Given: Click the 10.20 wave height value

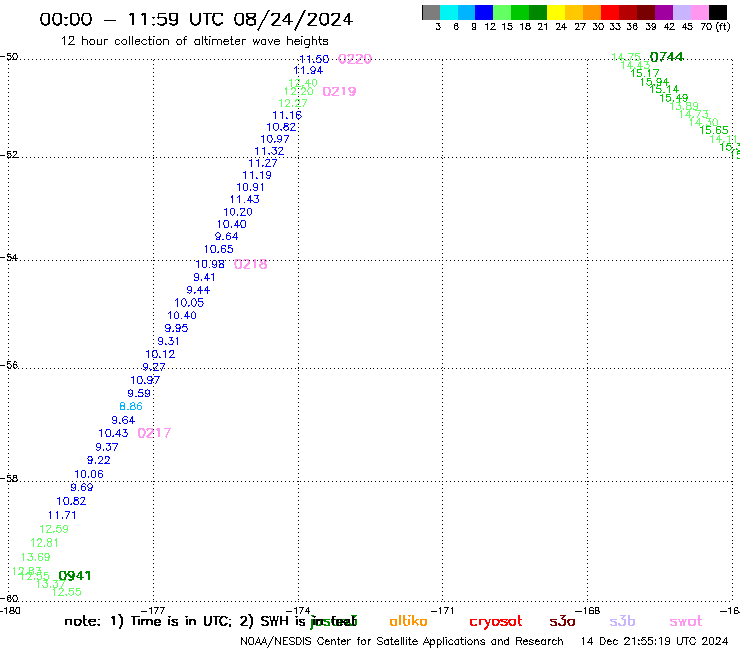Looking at the screenshot, I should point(238,212).
